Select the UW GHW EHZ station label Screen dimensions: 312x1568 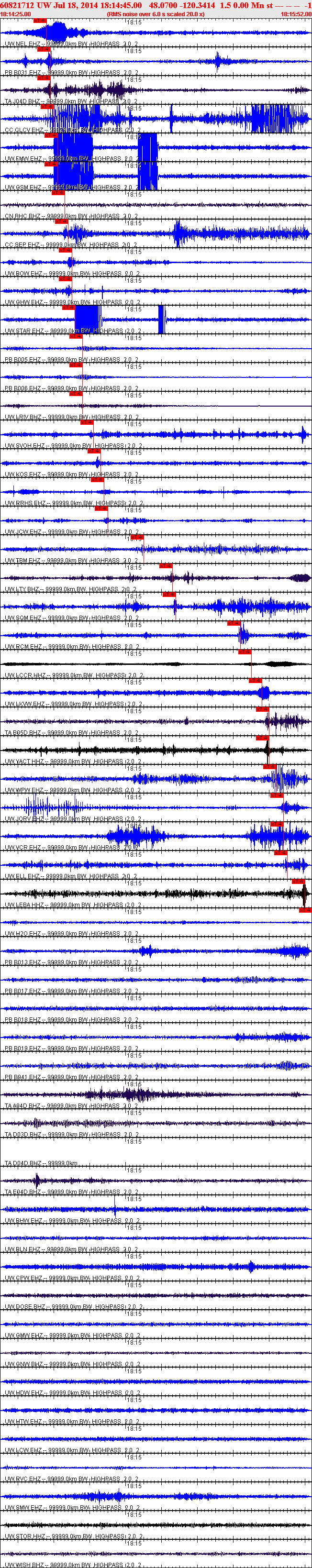coord(72,302)
